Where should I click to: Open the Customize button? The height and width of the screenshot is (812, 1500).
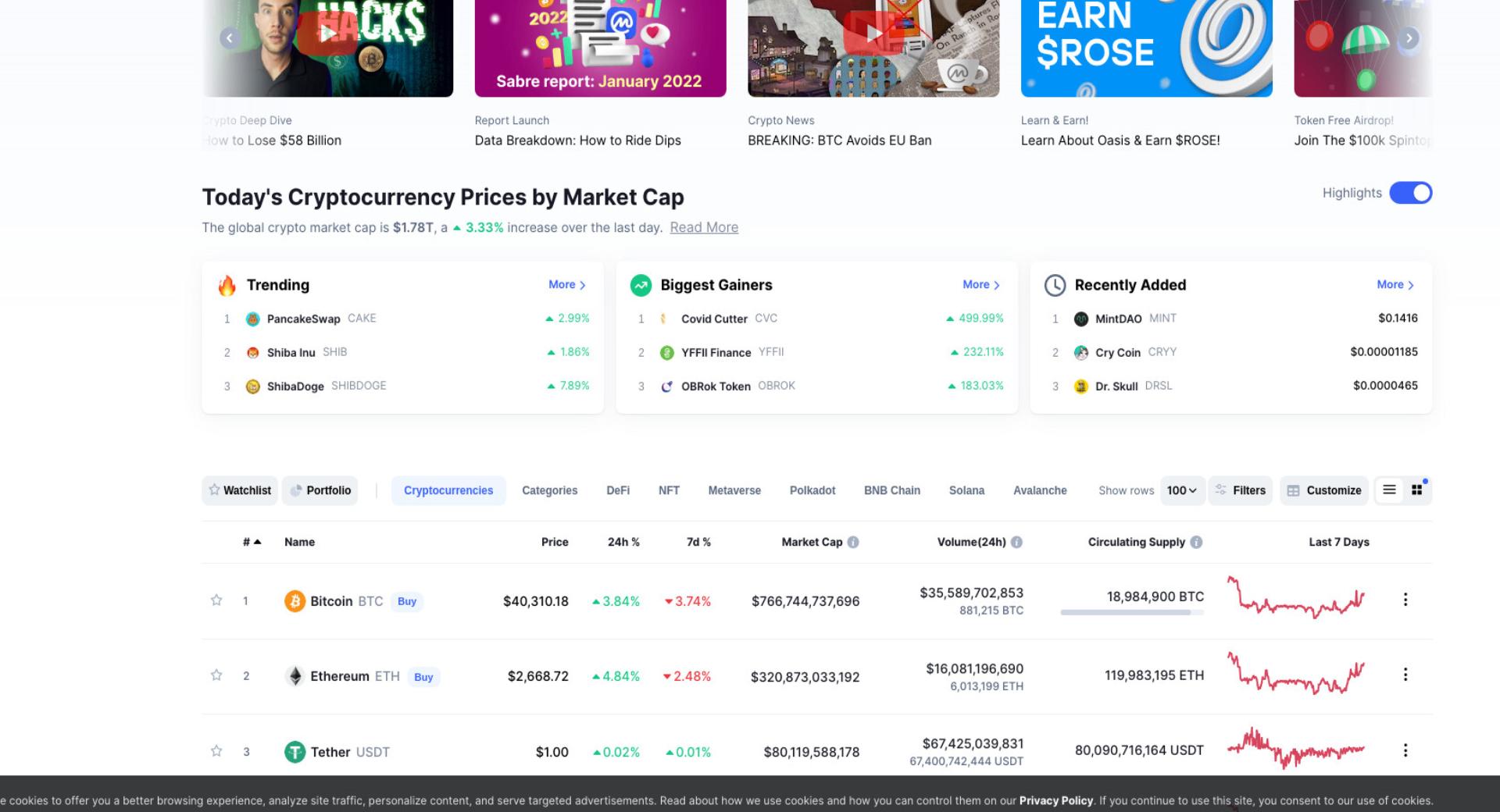1324,490
